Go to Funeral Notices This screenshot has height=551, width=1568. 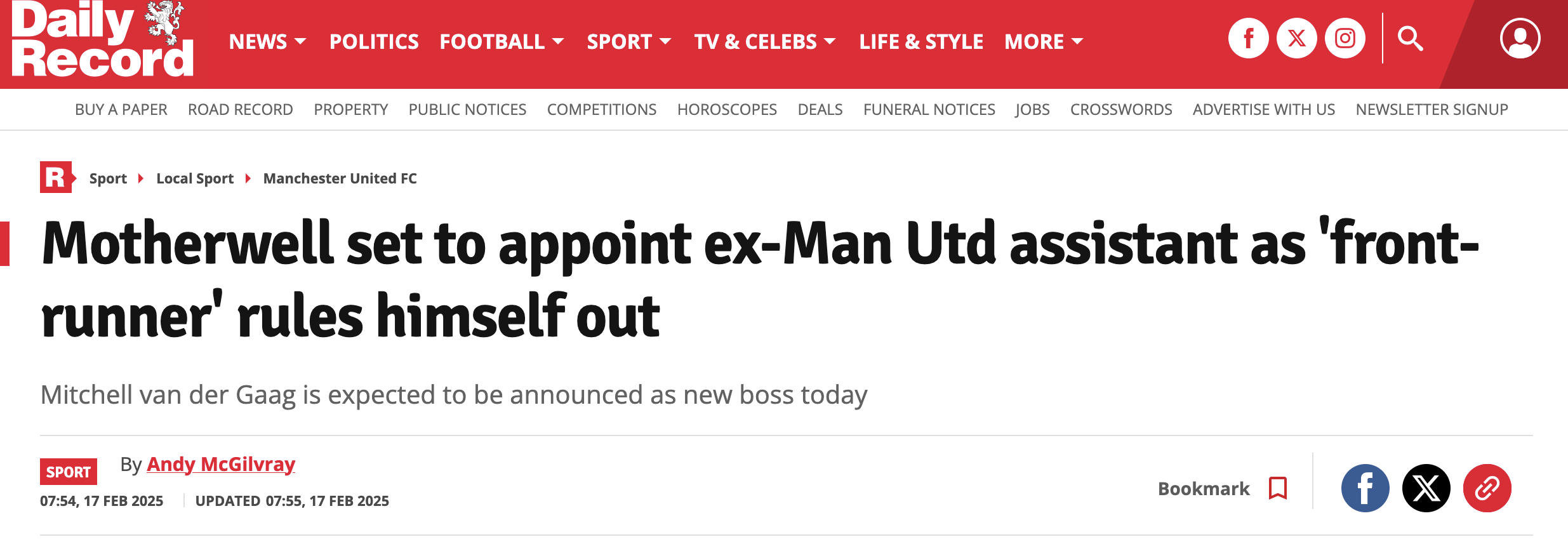coord(929,110)
